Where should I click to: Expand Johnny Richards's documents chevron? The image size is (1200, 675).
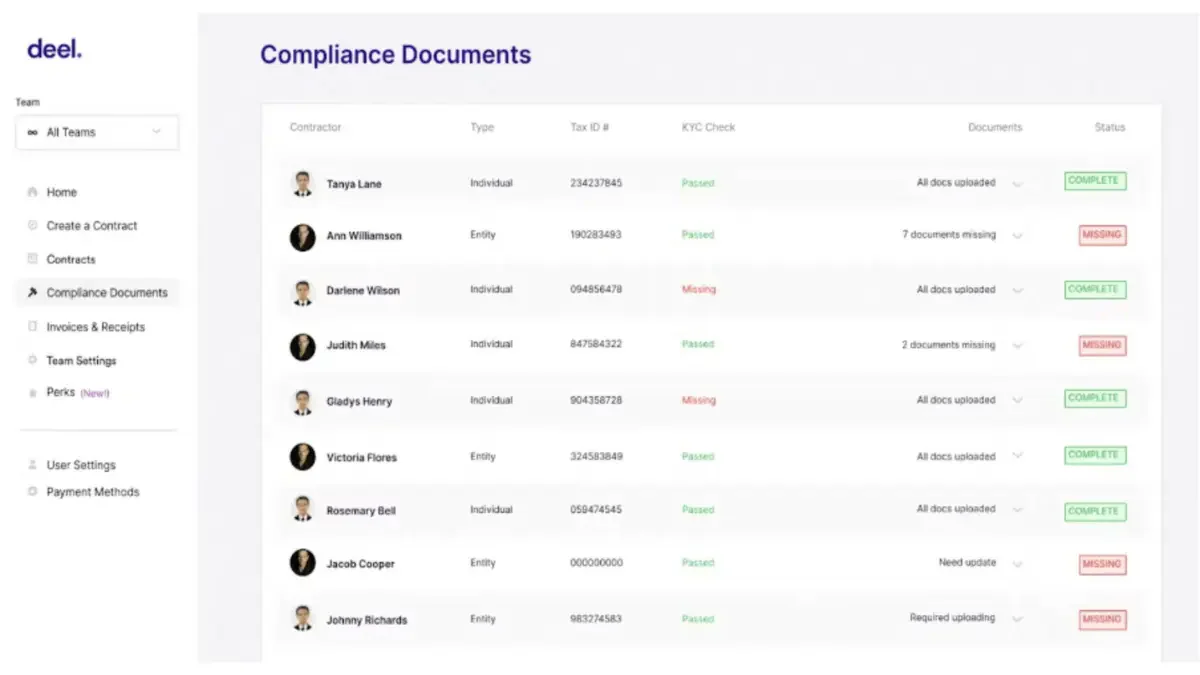(x=1018, y=618)
